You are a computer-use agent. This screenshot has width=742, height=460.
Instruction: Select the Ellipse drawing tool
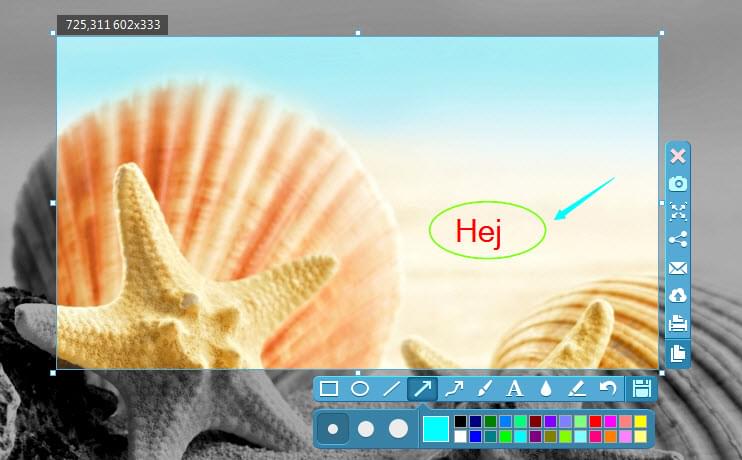(360, 389)
